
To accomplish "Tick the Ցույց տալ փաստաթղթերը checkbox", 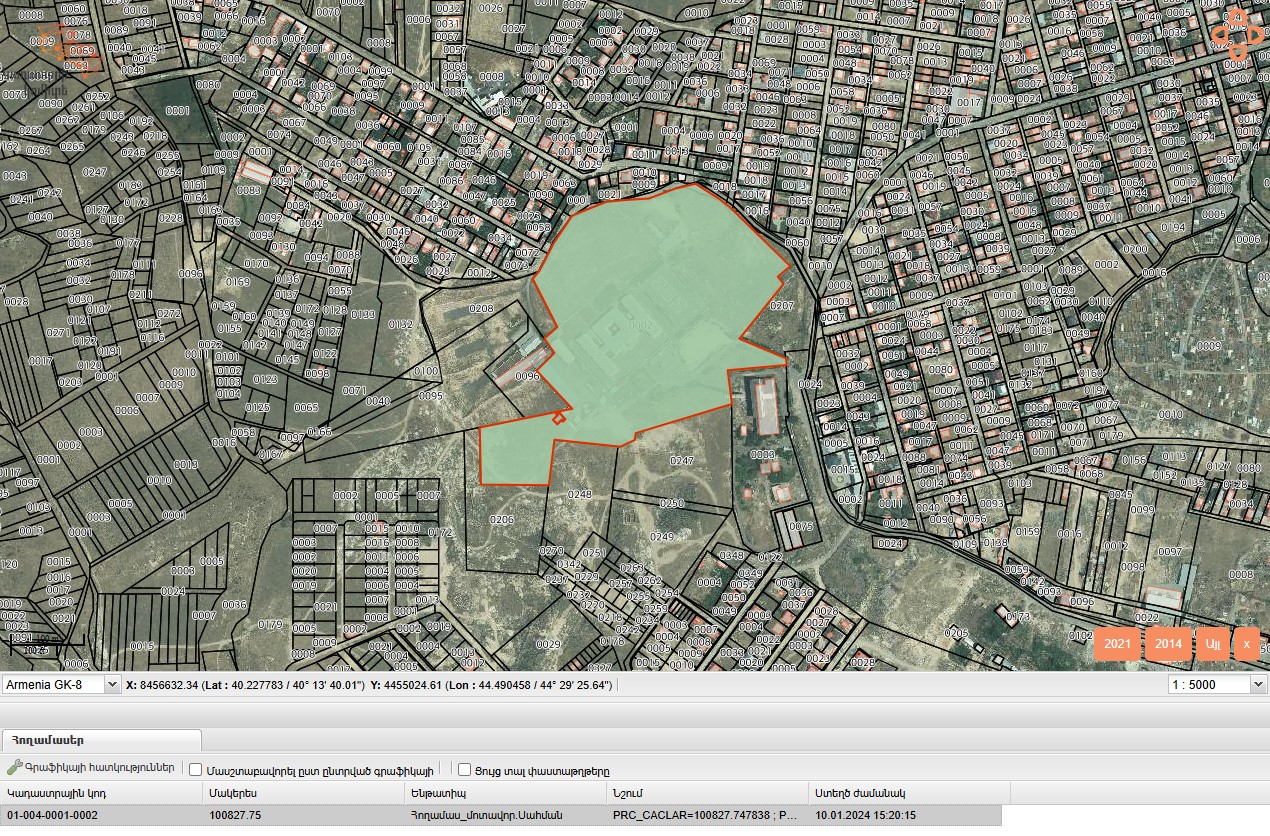I will pos(464,770).
